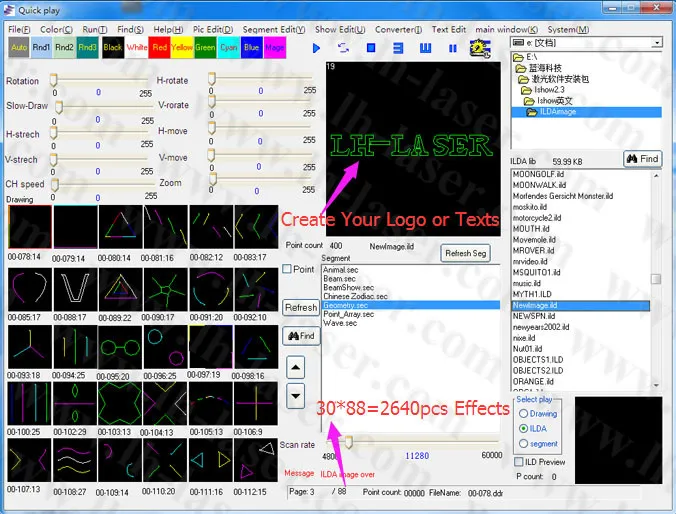The width and height of the screenshot is (676, 514).
Task: Select the segment radio option
Action: [523, 443]
